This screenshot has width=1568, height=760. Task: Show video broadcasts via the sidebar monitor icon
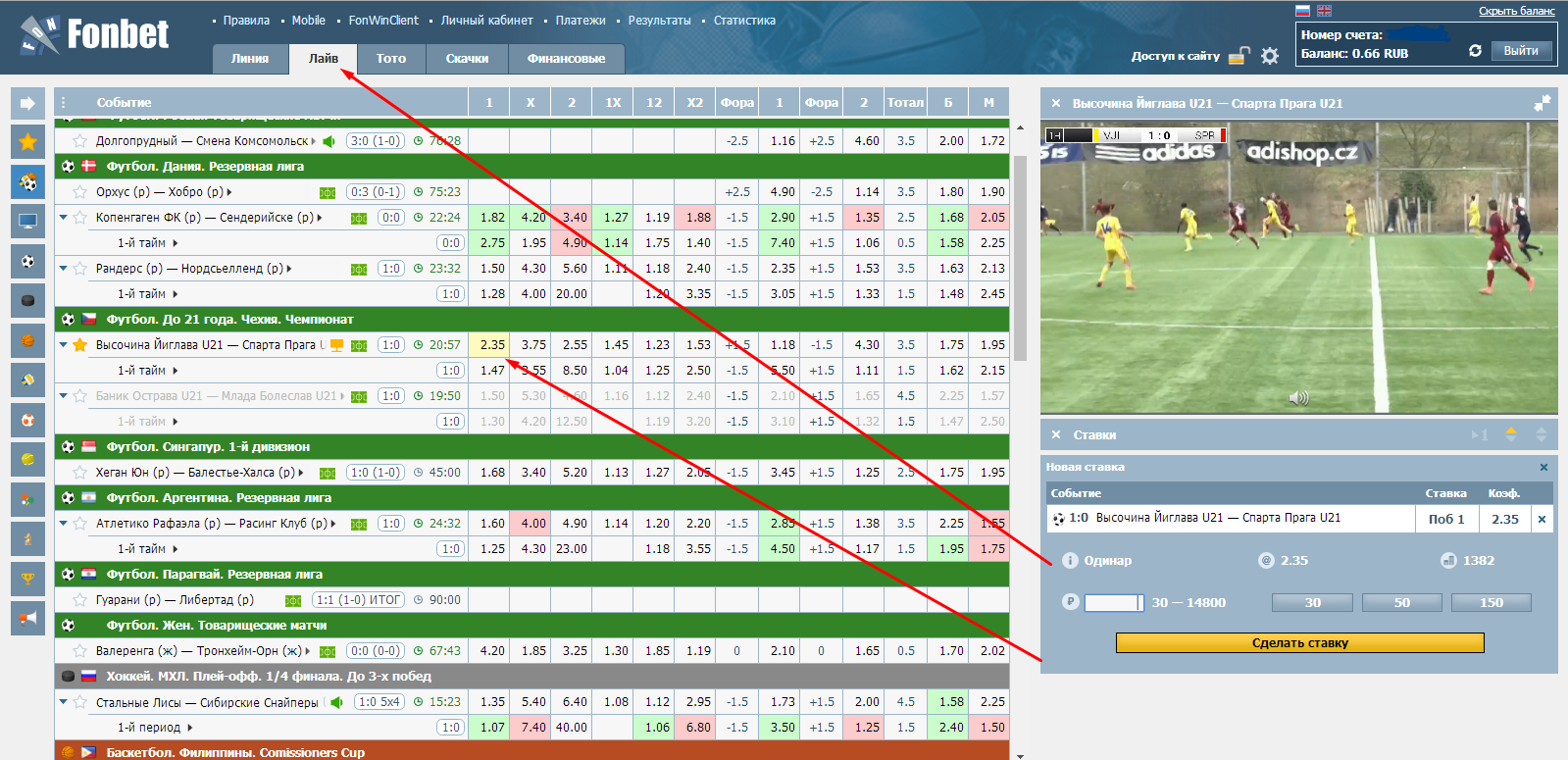click(27, 222)
